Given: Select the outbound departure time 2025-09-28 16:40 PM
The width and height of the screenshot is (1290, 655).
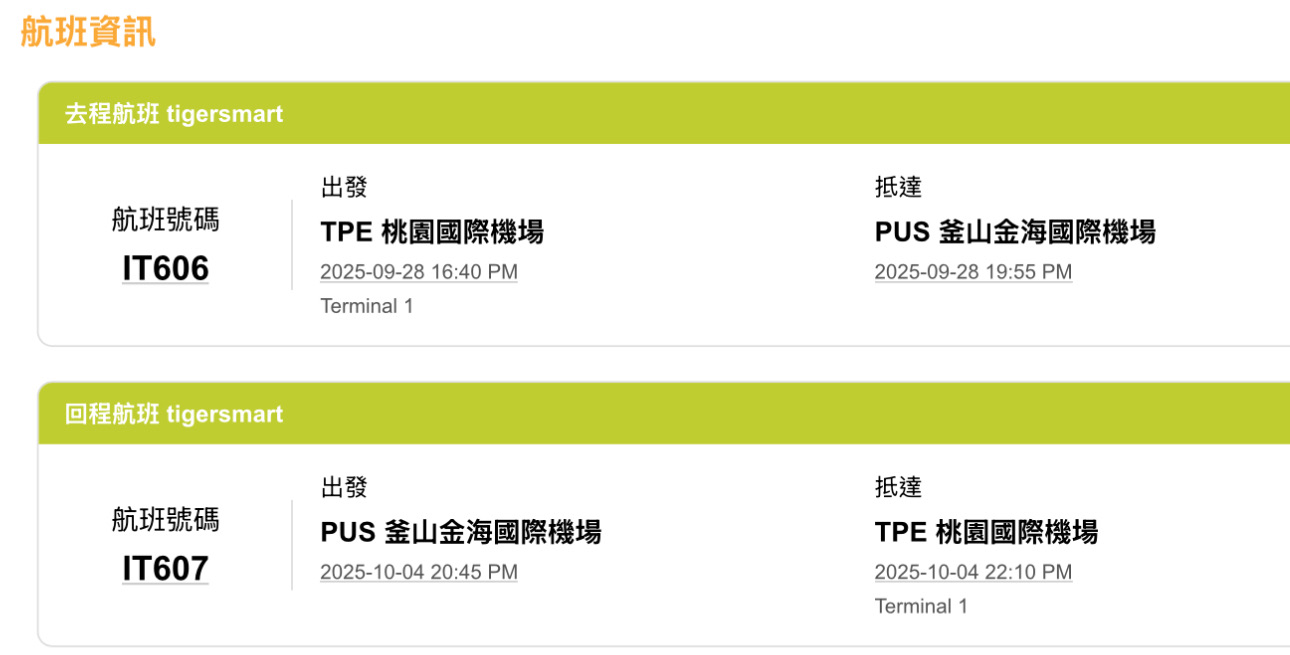Looking at the screenshot, I should click(419, 272).
